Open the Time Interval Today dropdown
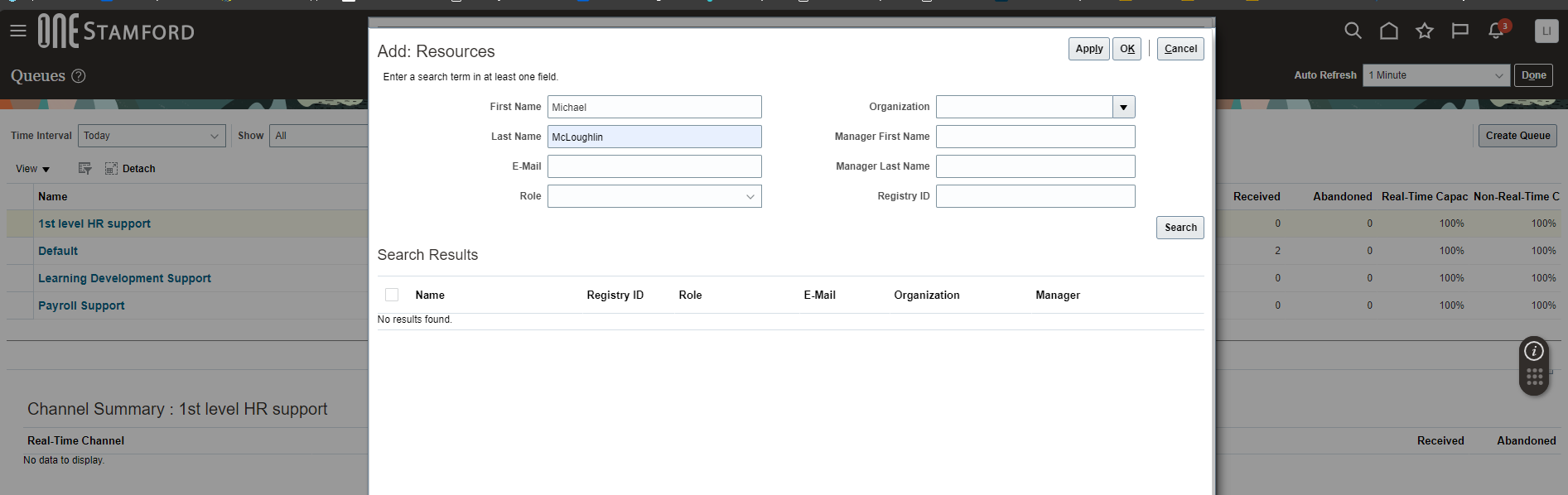 tap(152, 136)
